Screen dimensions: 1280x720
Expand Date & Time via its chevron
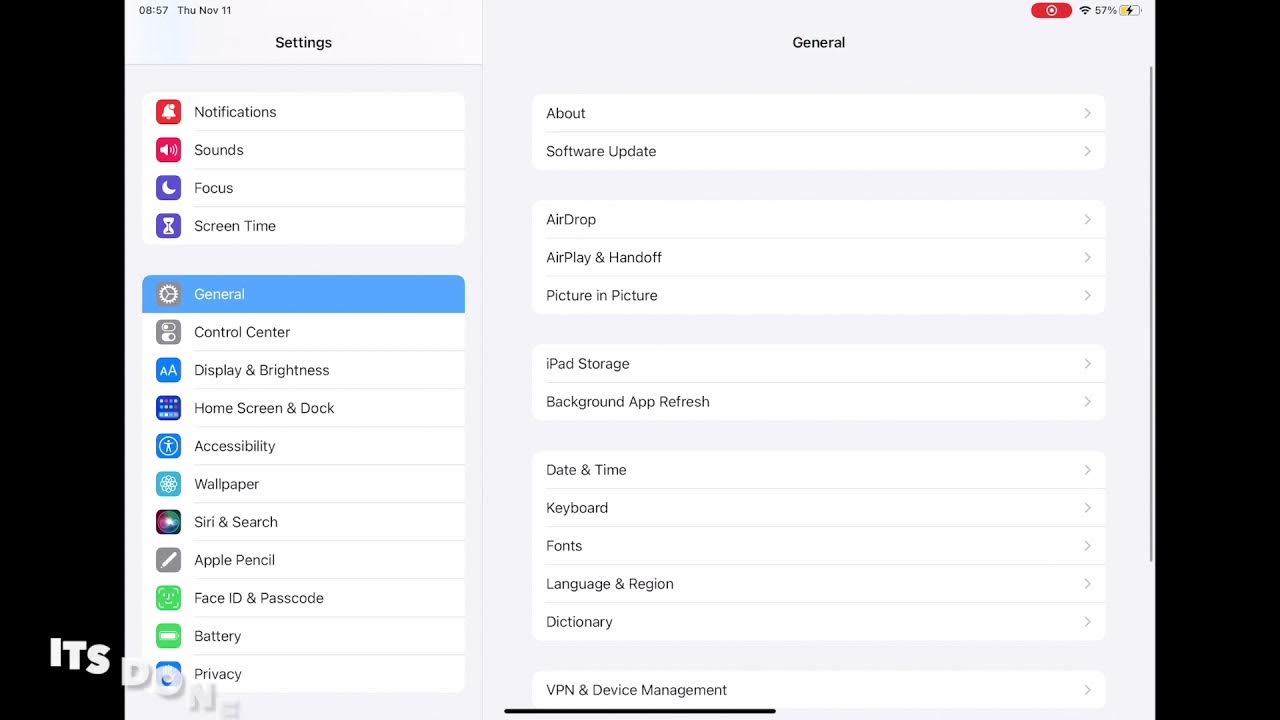click(x=1087, y=470)
